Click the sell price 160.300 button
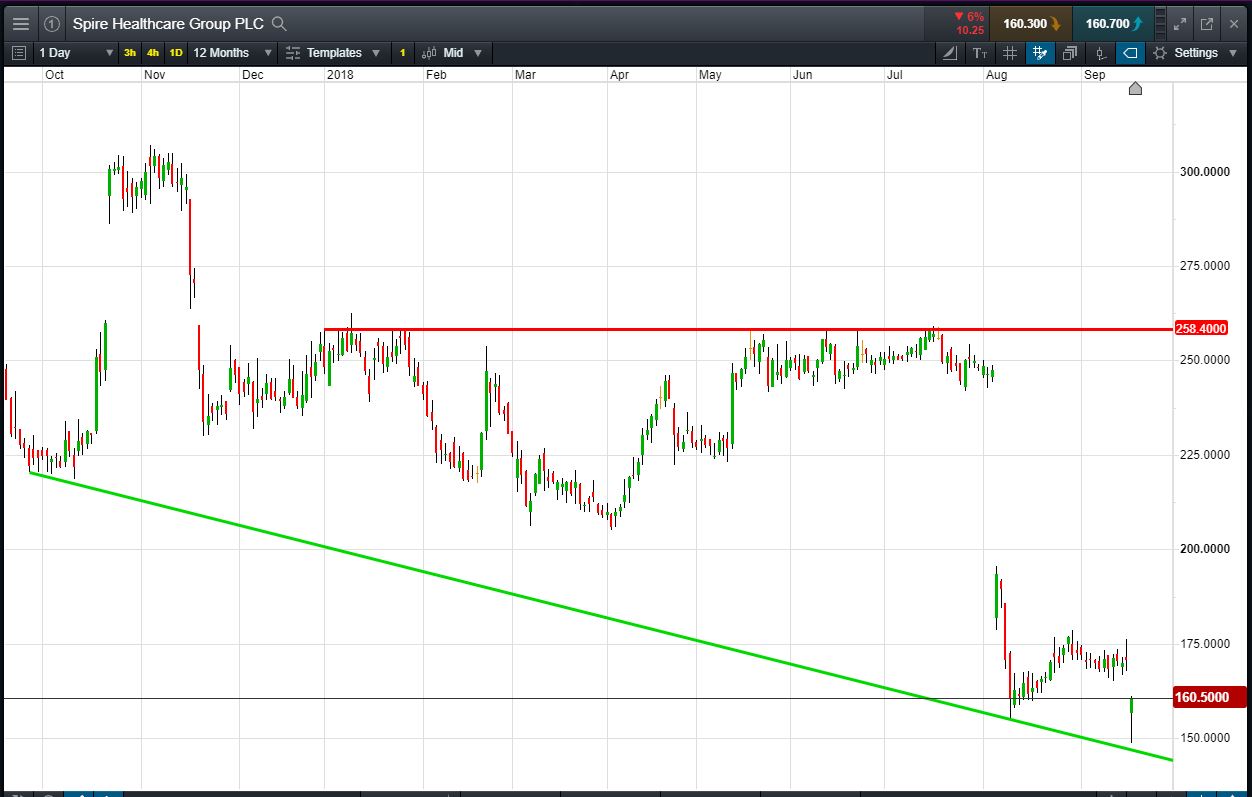1252x797 pixels. (1030, 24)
